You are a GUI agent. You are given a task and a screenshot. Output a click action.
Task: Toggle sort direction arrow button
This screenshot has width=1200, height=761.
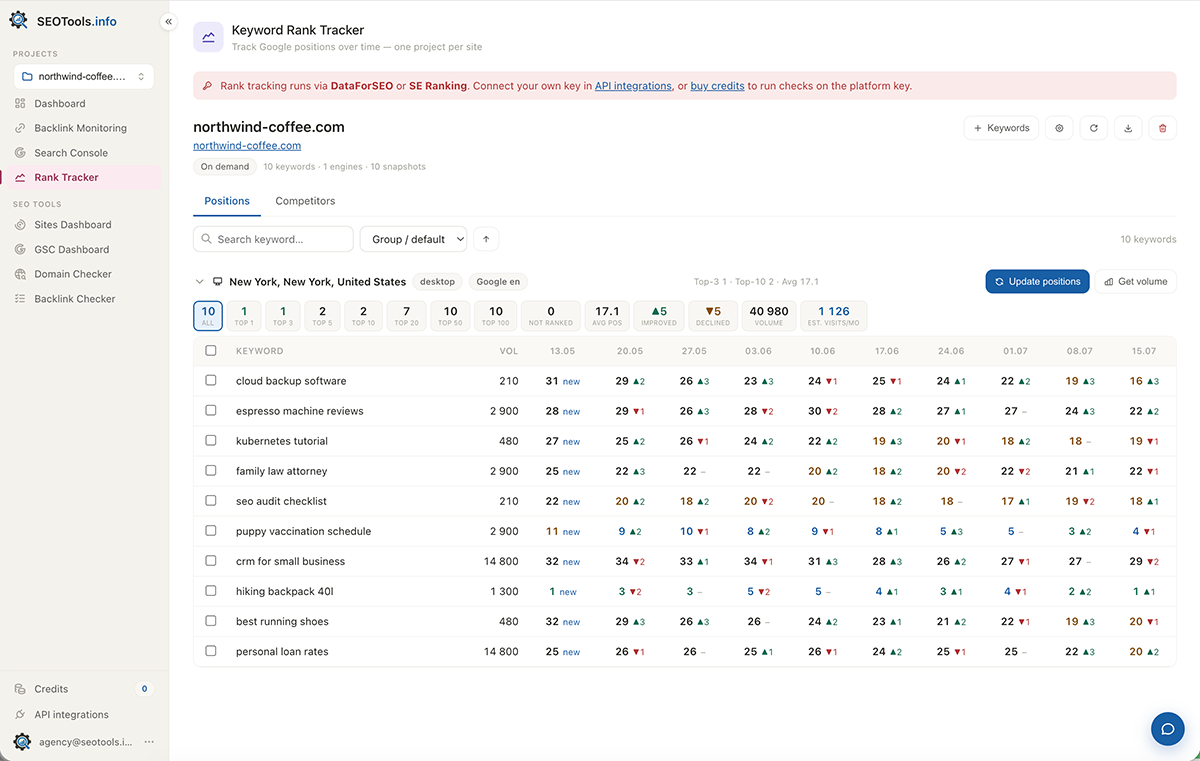coord(487,239)
